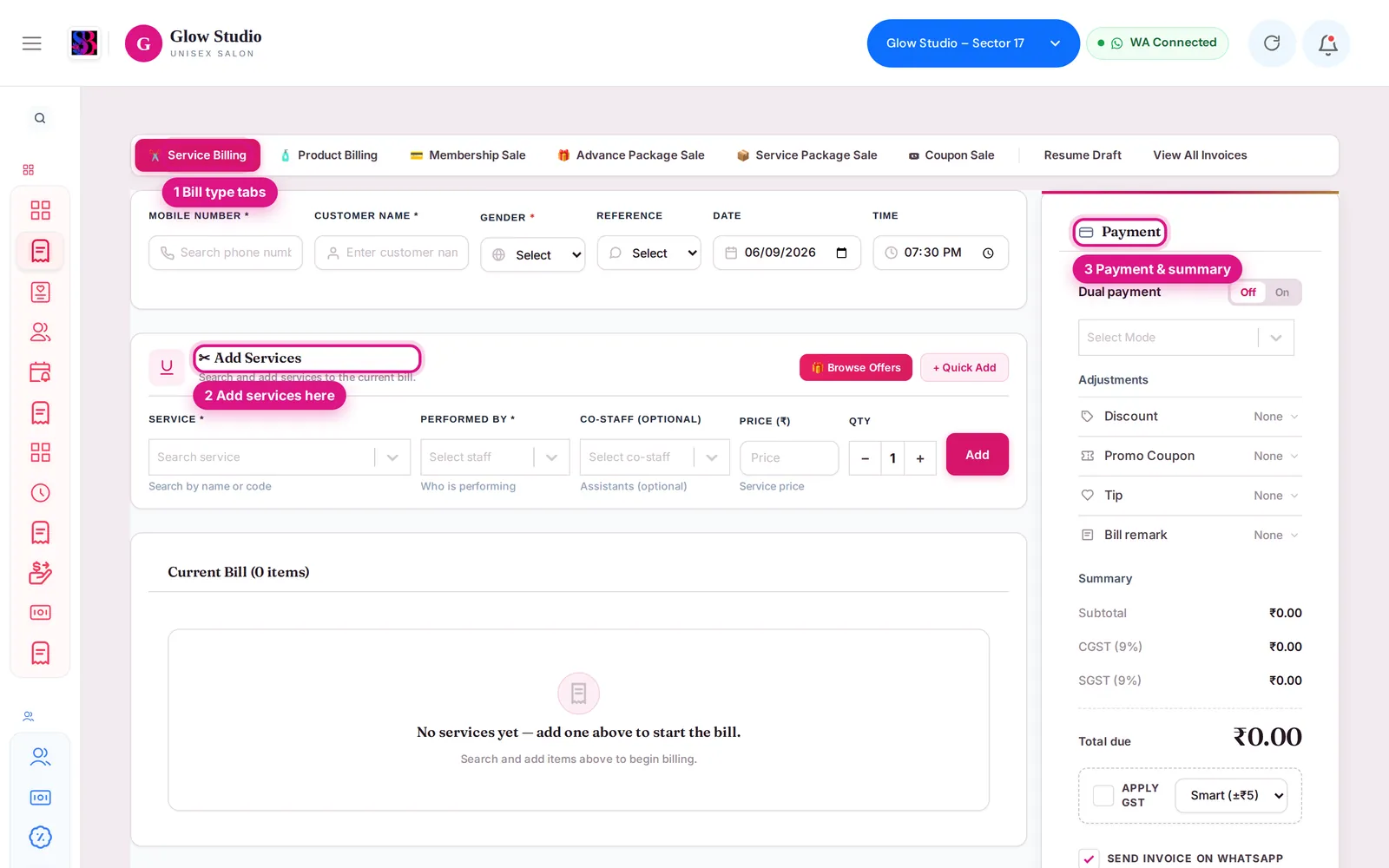Set Dual payment to Off
The width and height of the screenshot is (1389, 868).
point(1247,293)
